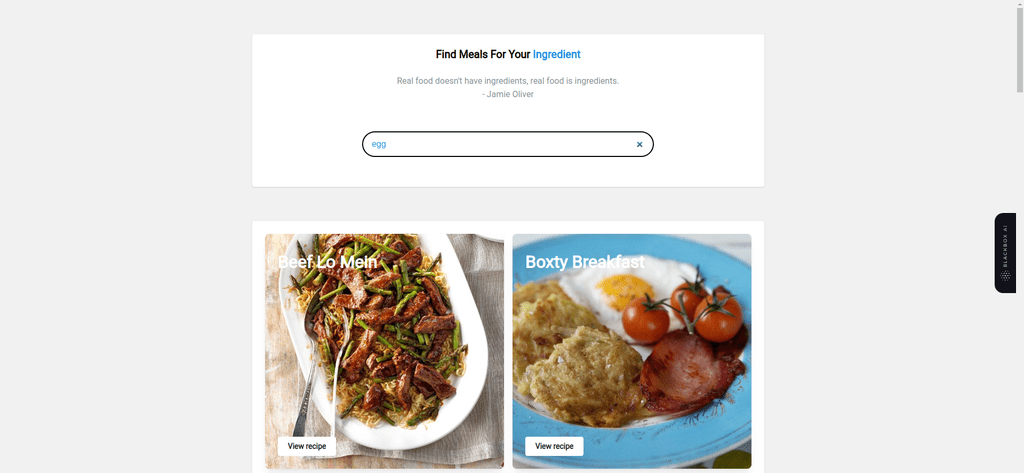Click the Blackbox AI logo icon
This screenshot has height=473, width=1024.
(1005, 276)
